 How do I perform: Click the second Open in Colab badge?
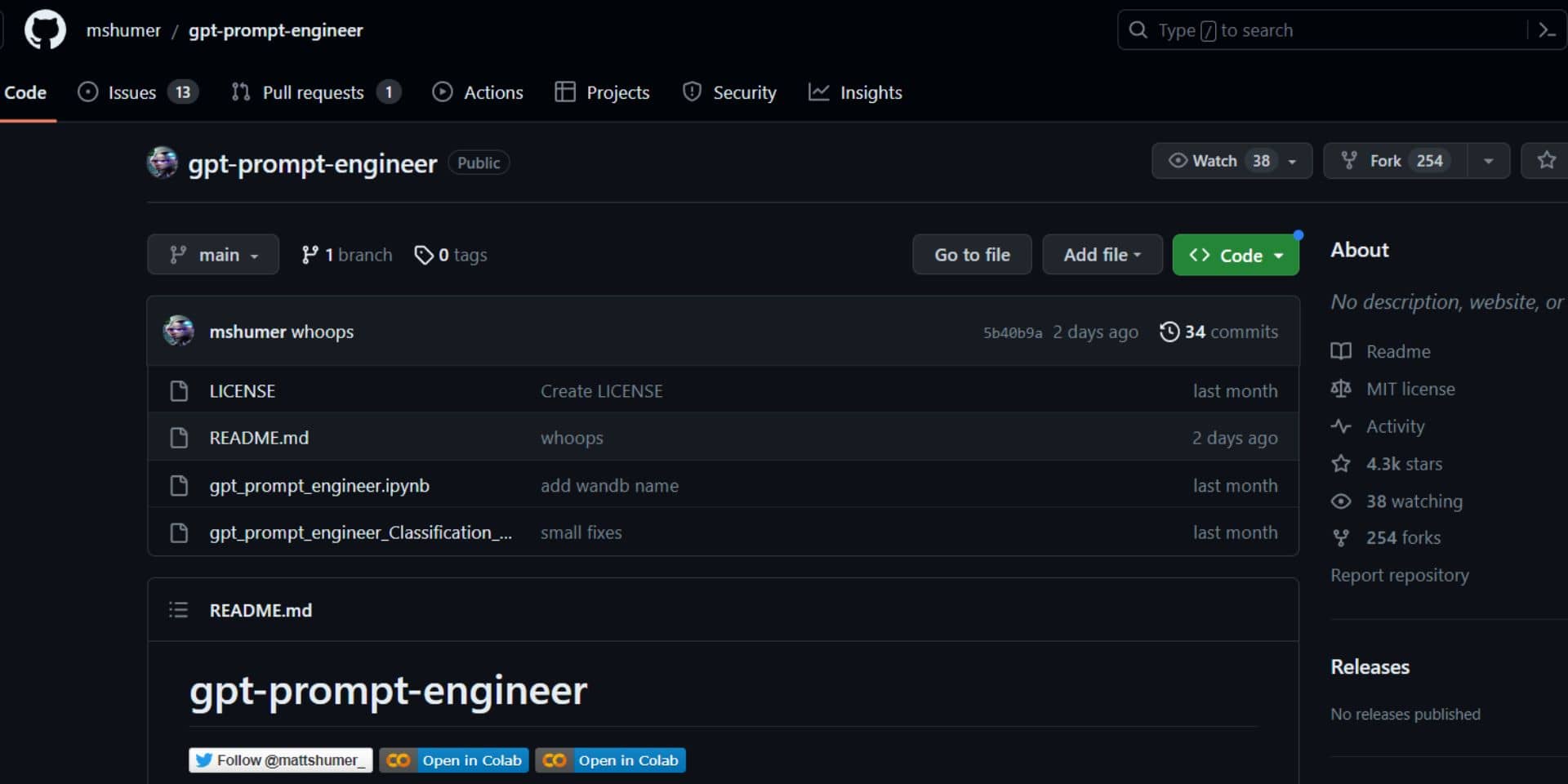tap(611, 760)
